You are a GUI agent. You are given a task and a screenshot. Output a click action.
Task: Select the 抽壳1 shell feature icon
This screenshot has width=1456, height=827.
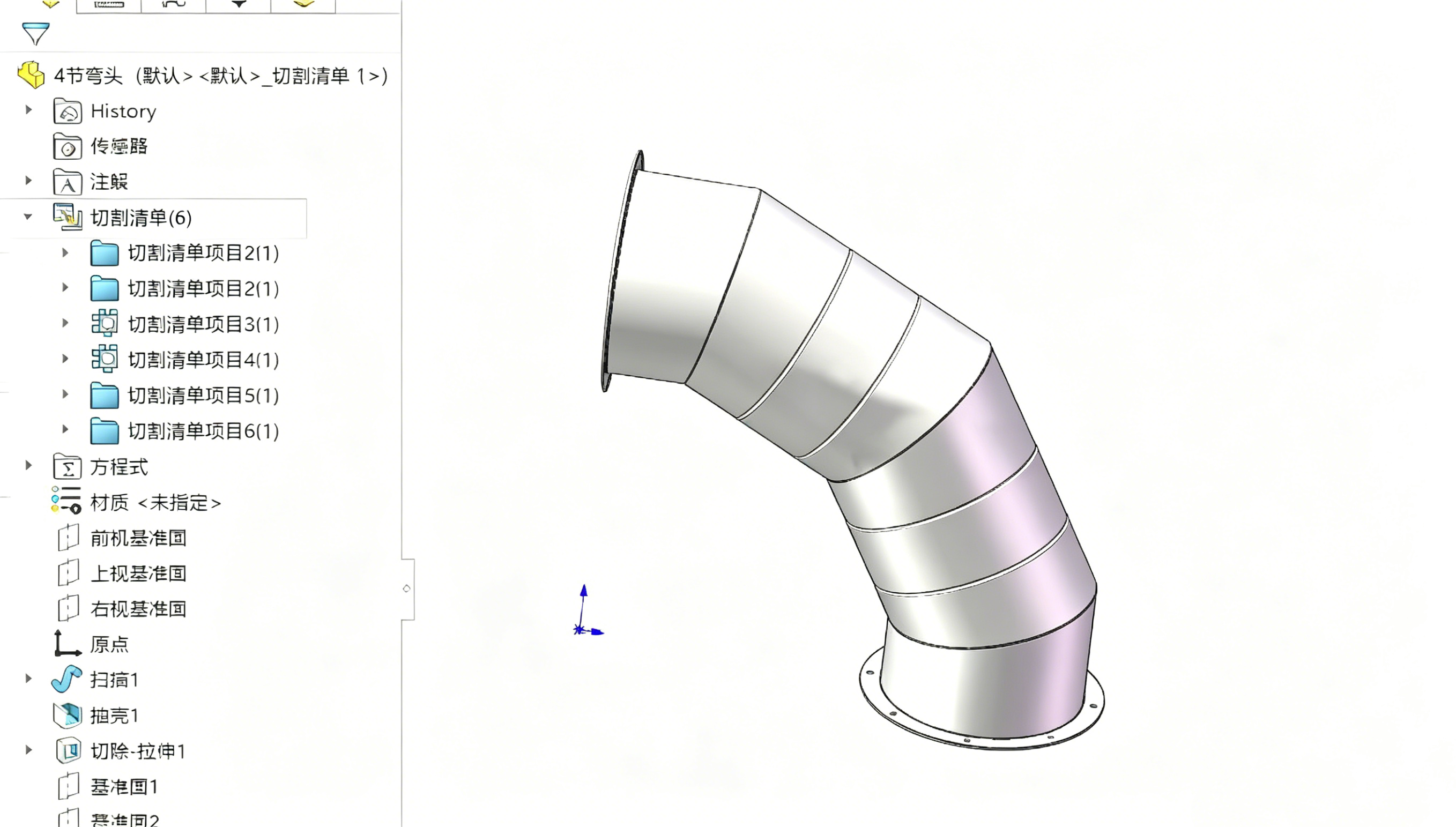[x=68, y=715]
